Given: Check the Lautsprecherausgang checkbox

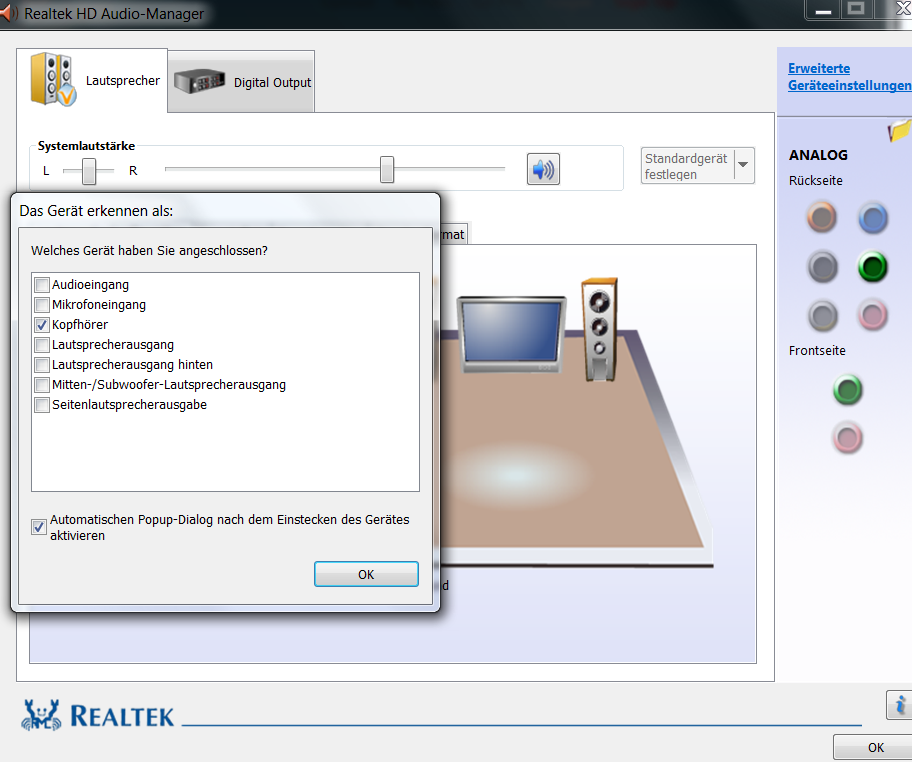Looking at the screenshot, I should click(42, 345).
